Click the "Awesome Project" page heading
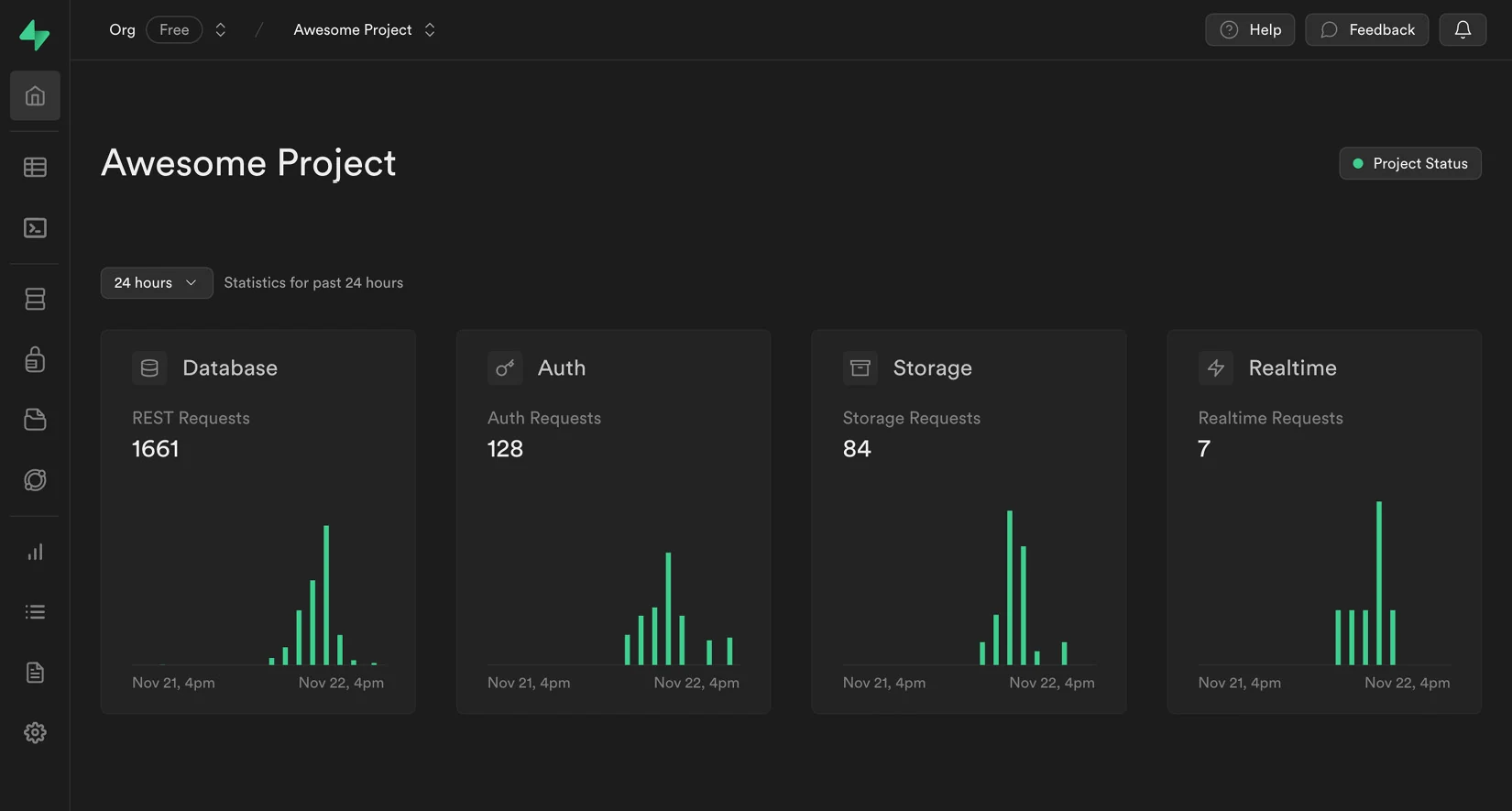Screen dimensions: 1512x811 click(248, 163)
